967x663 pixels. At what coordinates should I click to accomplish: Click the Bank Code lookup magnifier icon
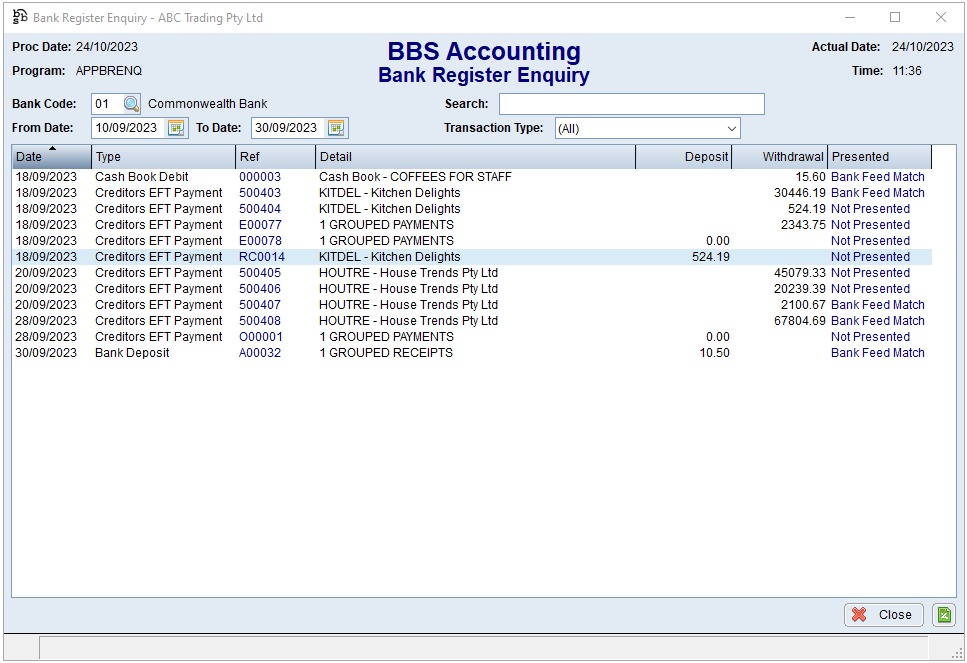(x=132, y=104)
